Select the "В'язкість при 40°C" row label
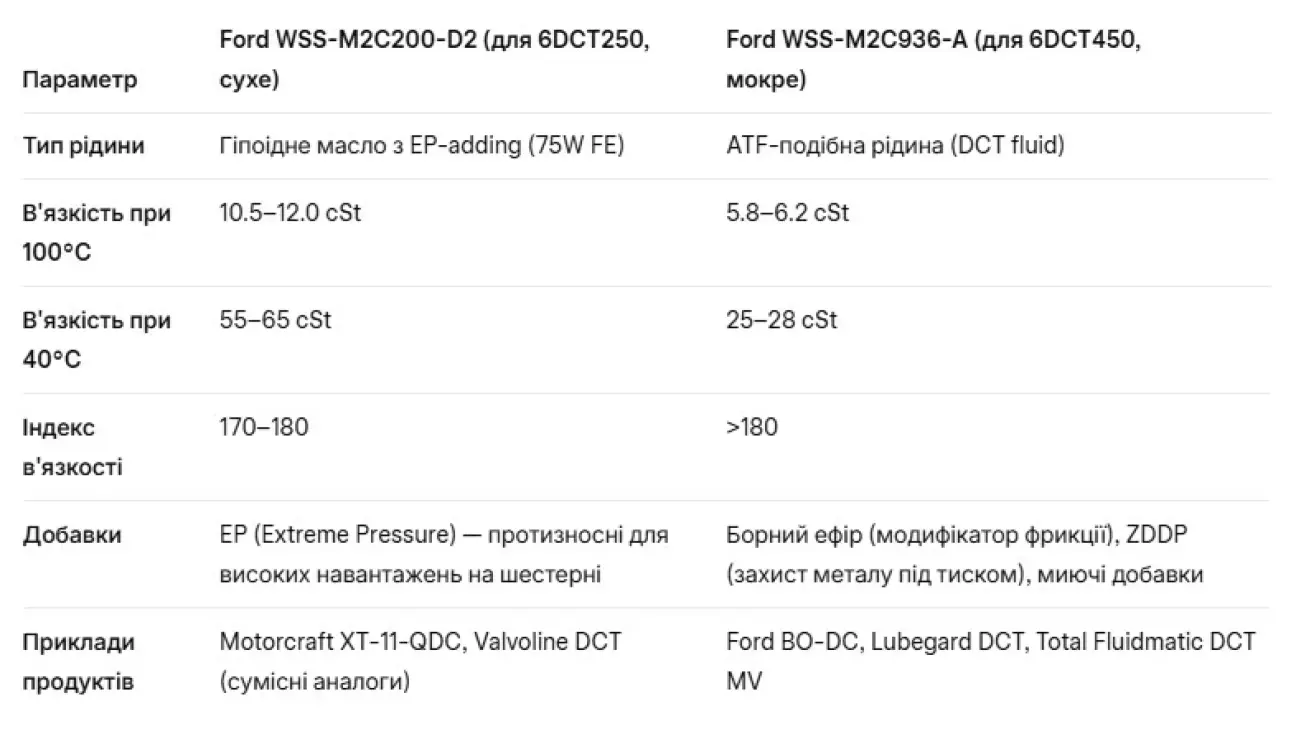The height and width of the screenshot is (744, 1296). coord(96,340)
